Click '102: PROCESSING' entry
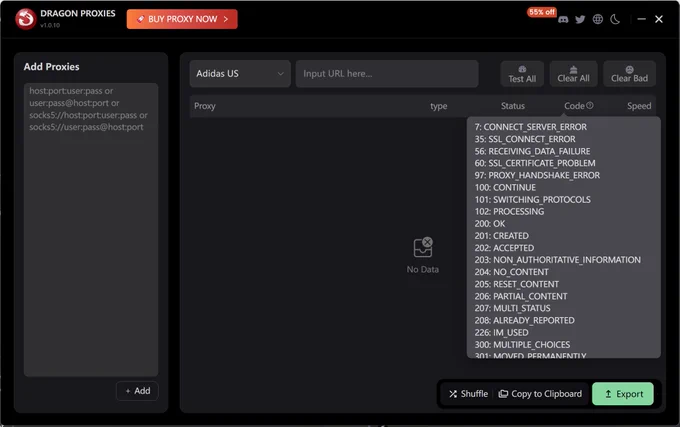Image resolution: width=680 pixels, height=427 pixels. point(509,212)
